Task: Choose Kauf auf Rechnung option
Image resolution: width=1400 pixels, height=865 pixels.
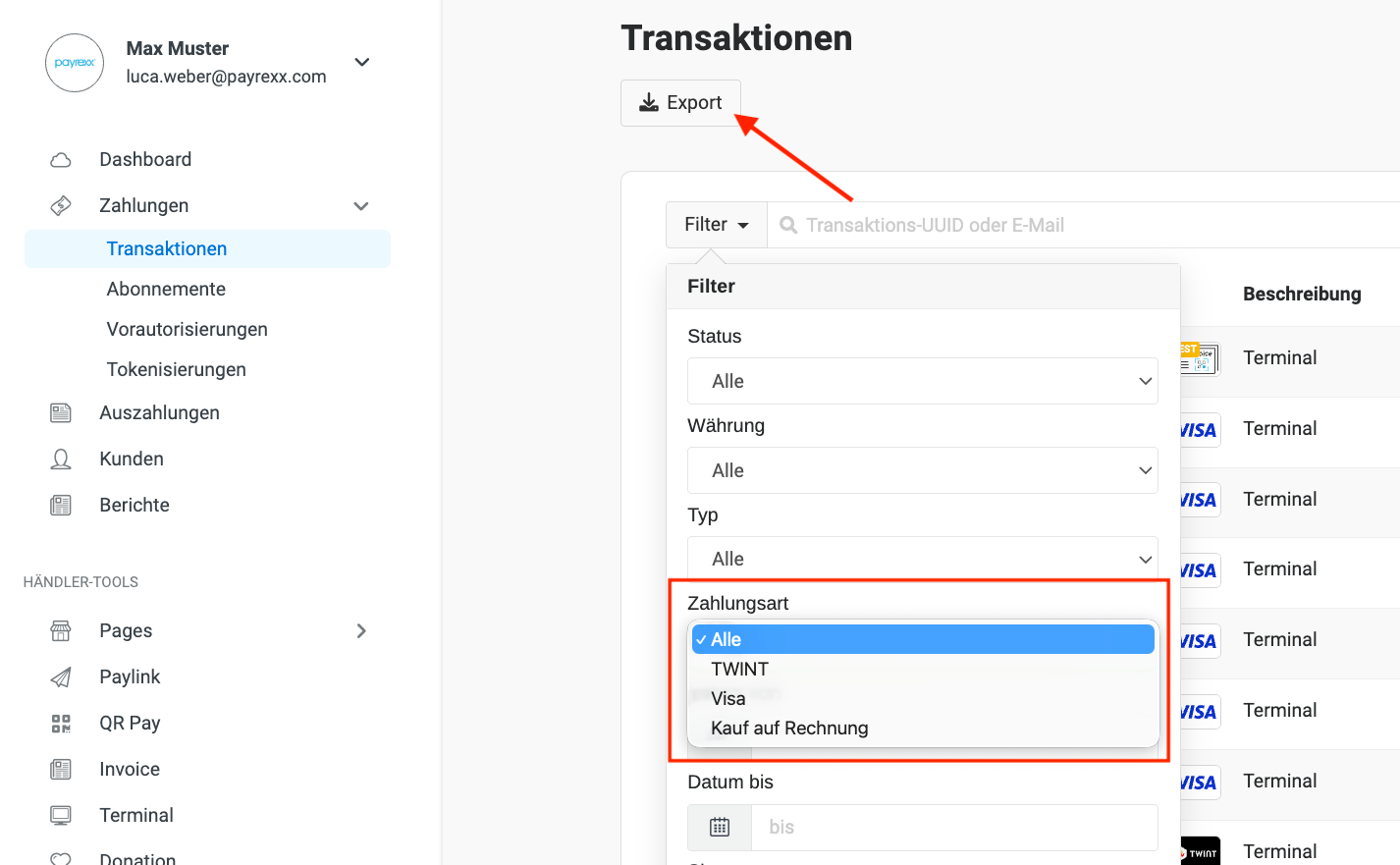Action: pyautogui.click(x=789, y=729)
